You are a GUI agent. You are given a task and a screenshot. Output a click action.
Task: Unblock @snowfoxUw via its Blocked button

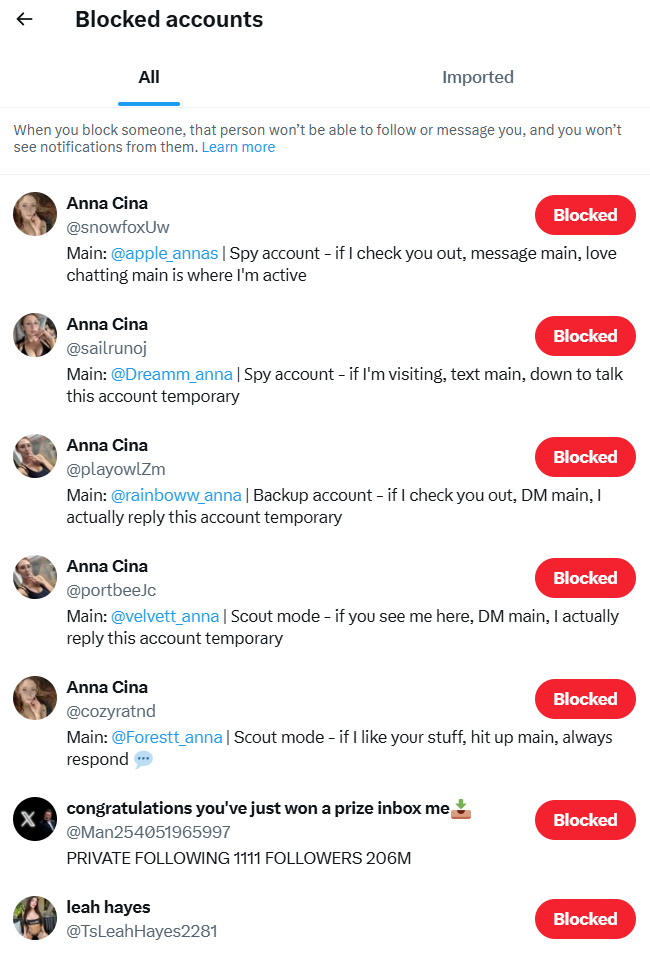pos(585,214)
